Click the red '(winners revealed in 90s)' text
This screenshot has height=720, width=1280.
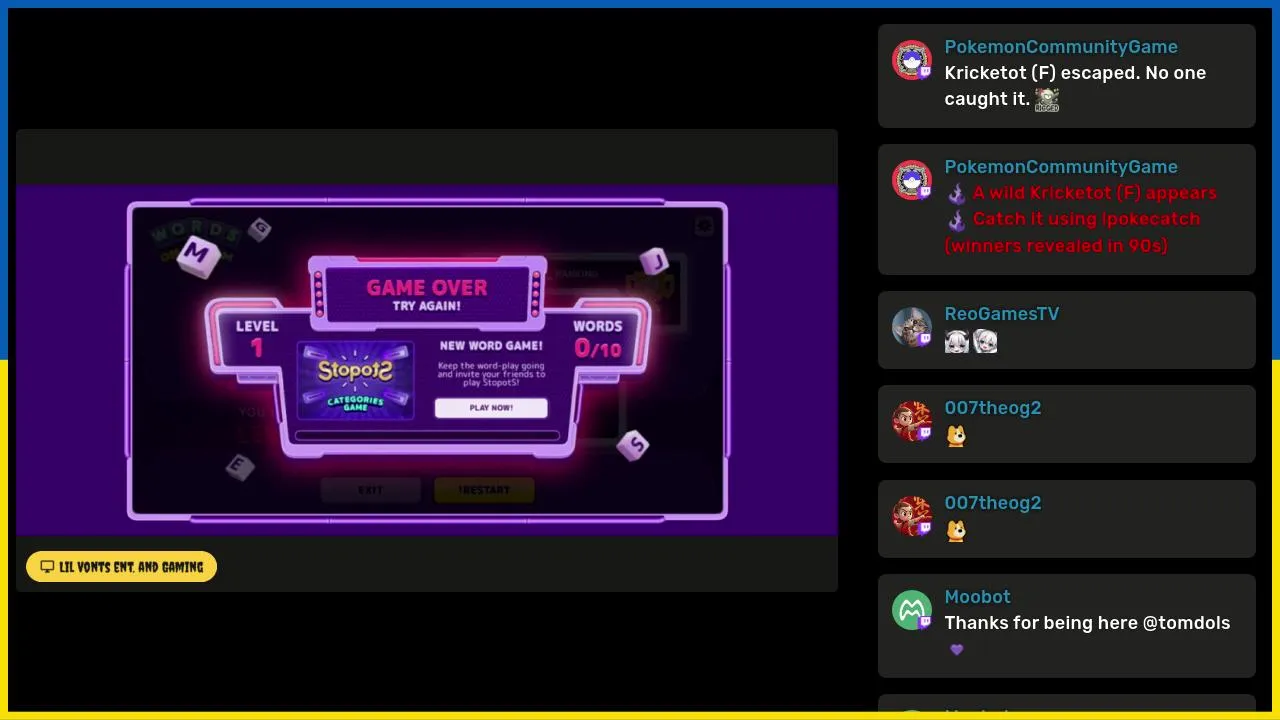coord(1056,245)
